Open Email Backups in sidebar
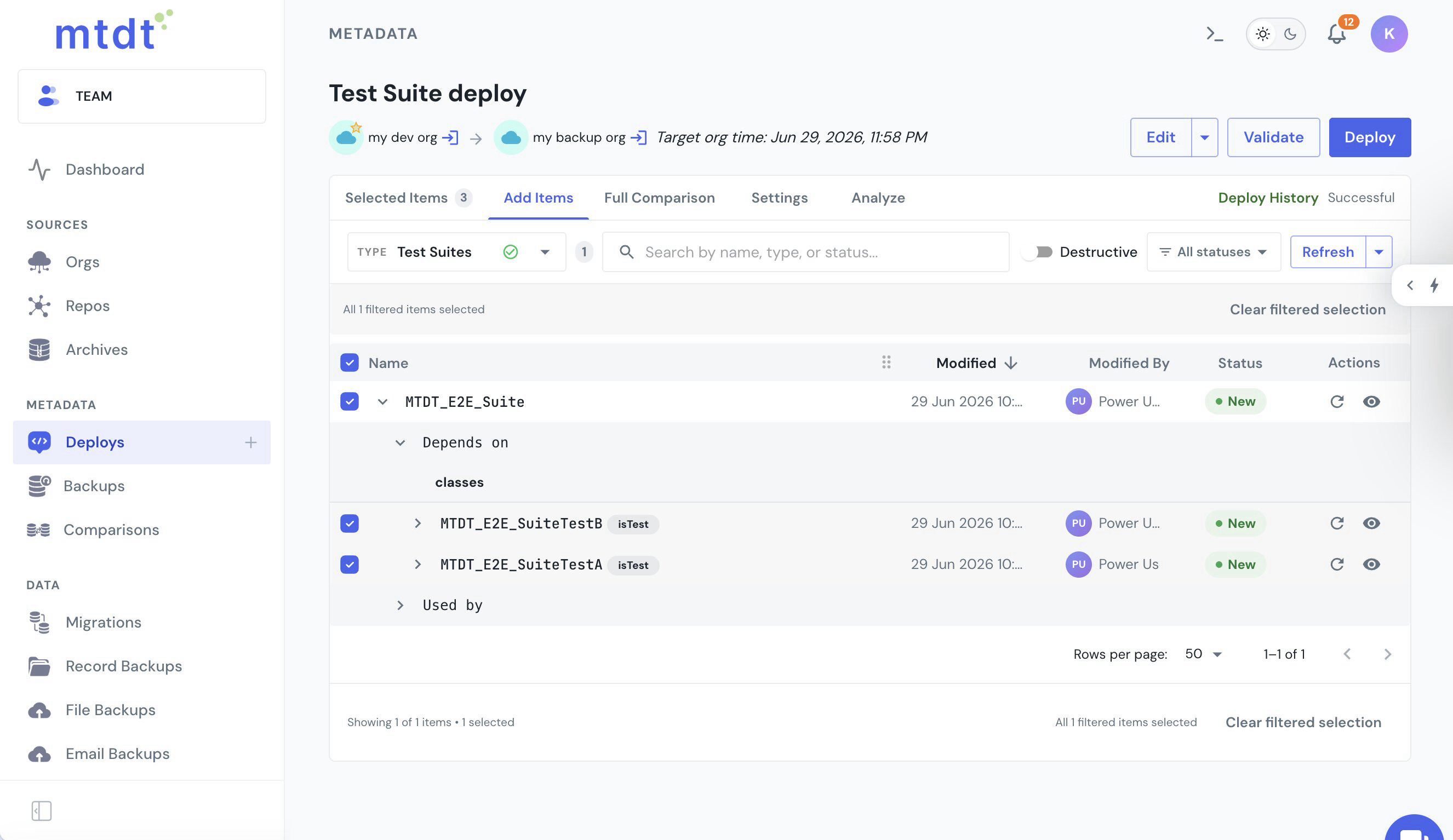 tap(142, 754)
